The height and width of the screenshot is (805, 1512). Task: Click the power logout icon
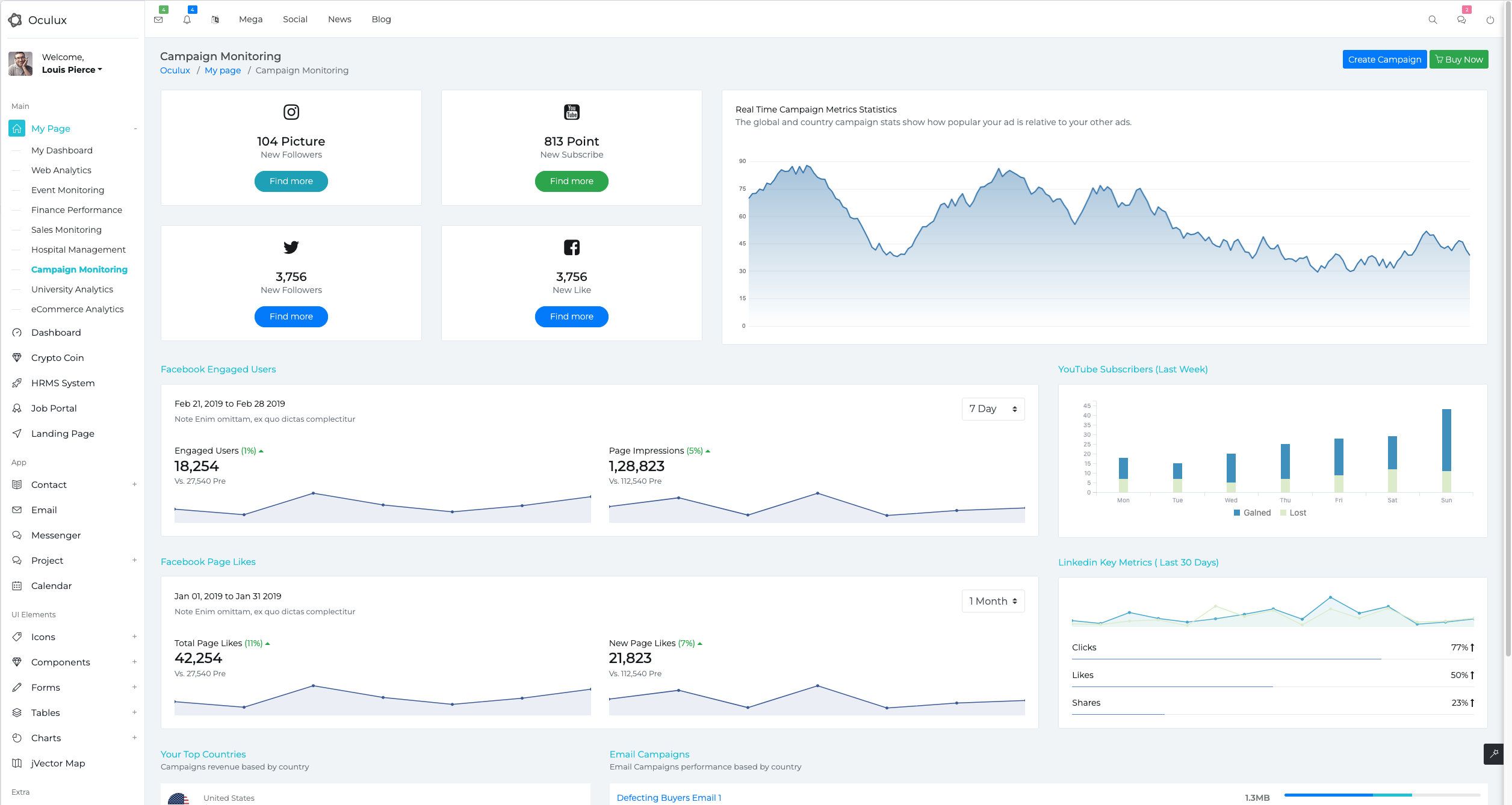1490,20
